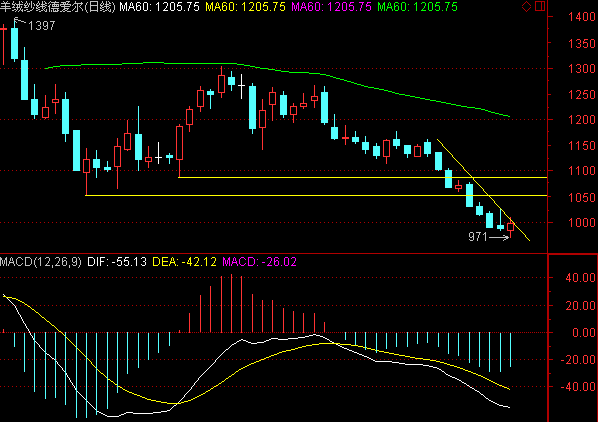
Task: Click the white arrow next to 971
Action: 499,237
